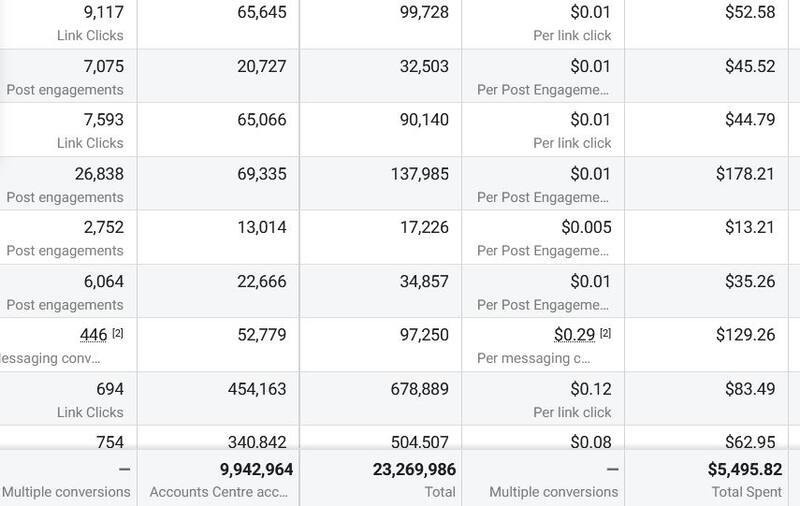The width and height of the screenshot is (800, 506).
Task: Click the 137,985 impressions cell
Action: click(x=381, y=183)
